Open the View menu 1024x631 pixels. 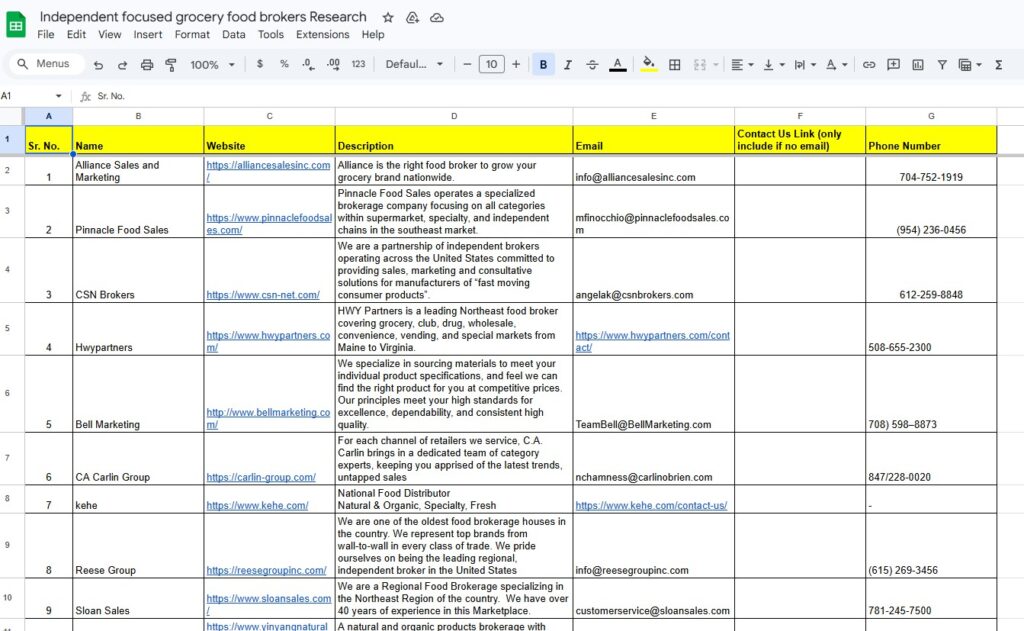tap(110, 35)
